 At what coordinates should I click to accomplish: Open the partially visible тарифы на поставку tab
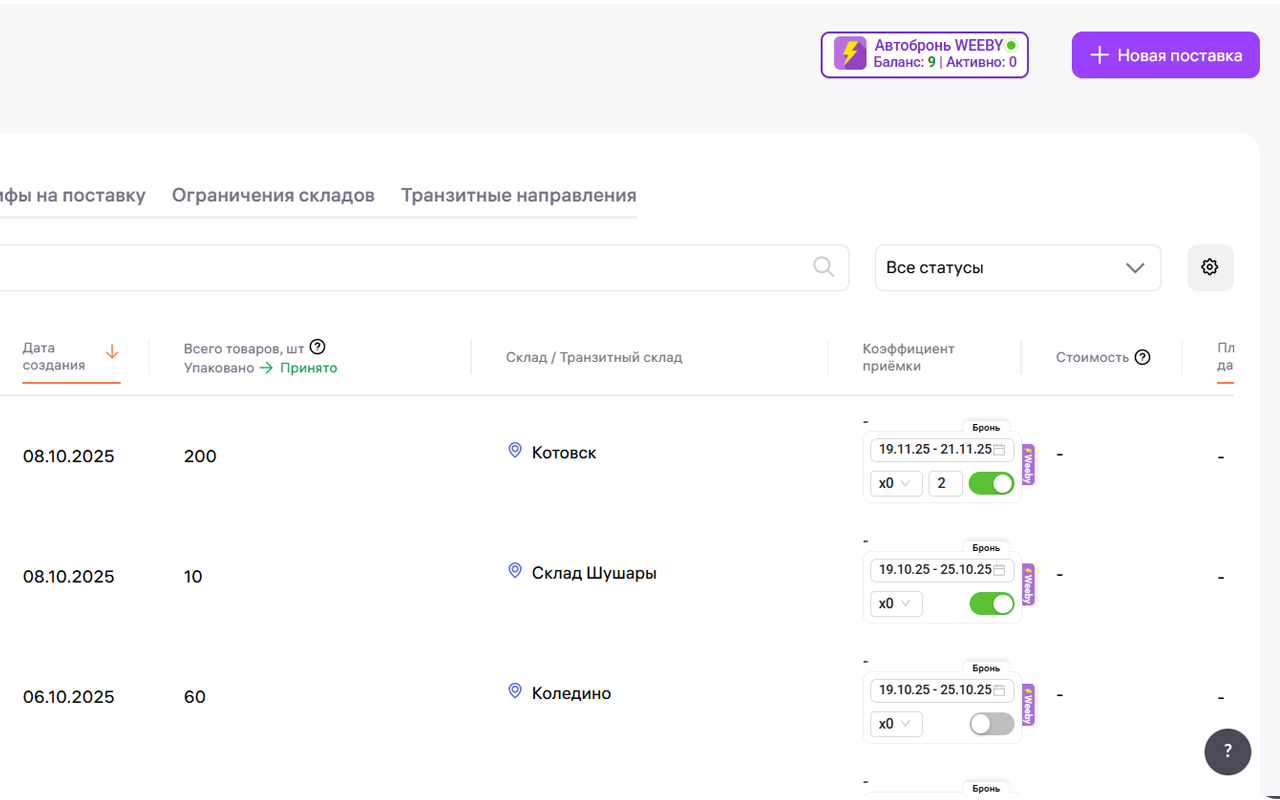[73, 195]
